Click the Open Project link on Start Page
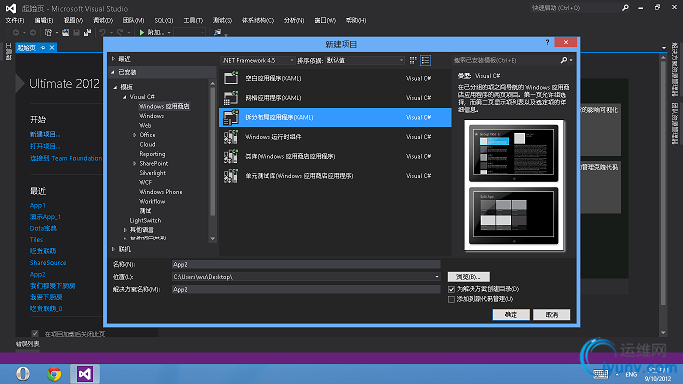The image size is (683, 384). pos(45,146)
